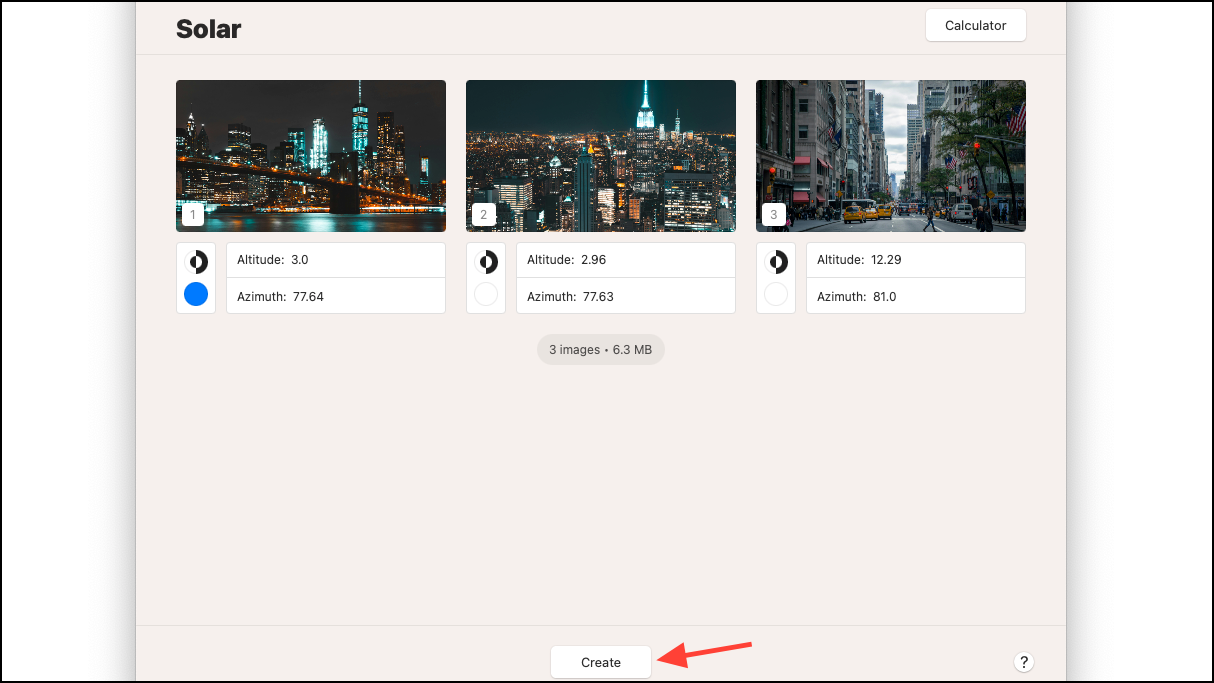Select the Brooklyn Bridge night image thumbnail
The height and width of the screenshot is (683, 1214).
[311, 156]
